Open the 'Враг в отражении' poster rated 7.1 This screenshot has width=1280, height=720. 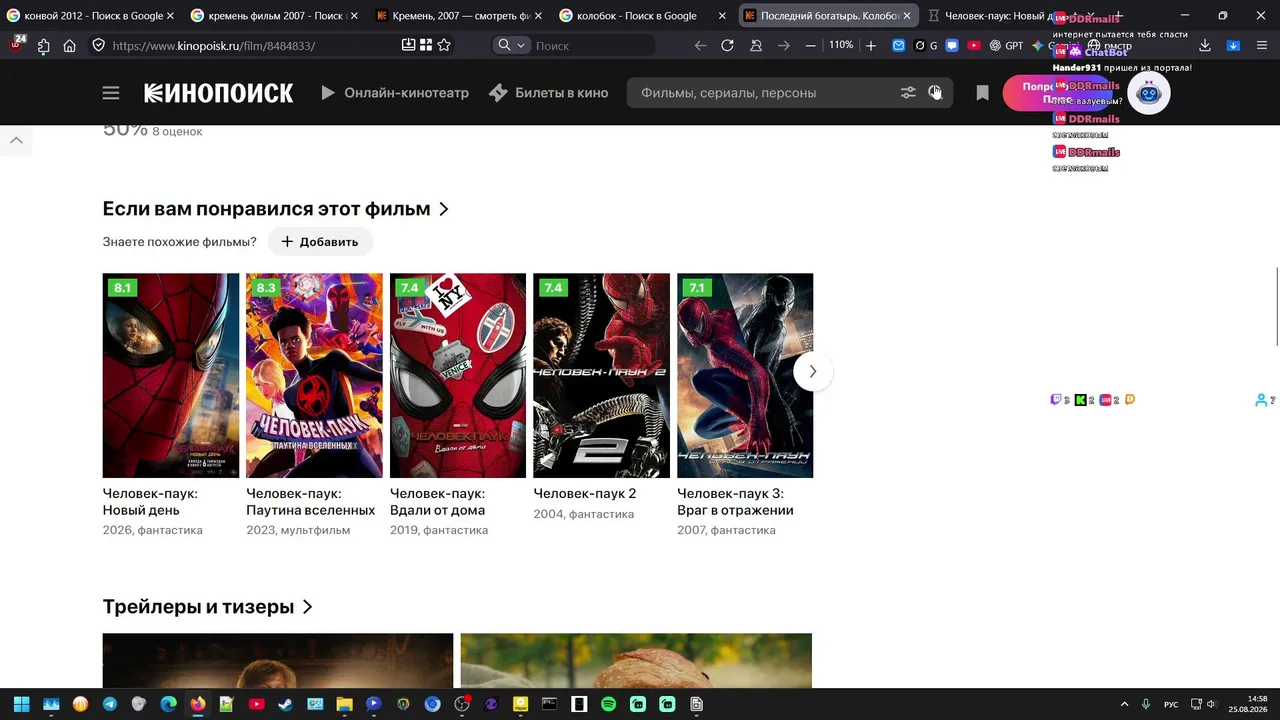point(745,376)
